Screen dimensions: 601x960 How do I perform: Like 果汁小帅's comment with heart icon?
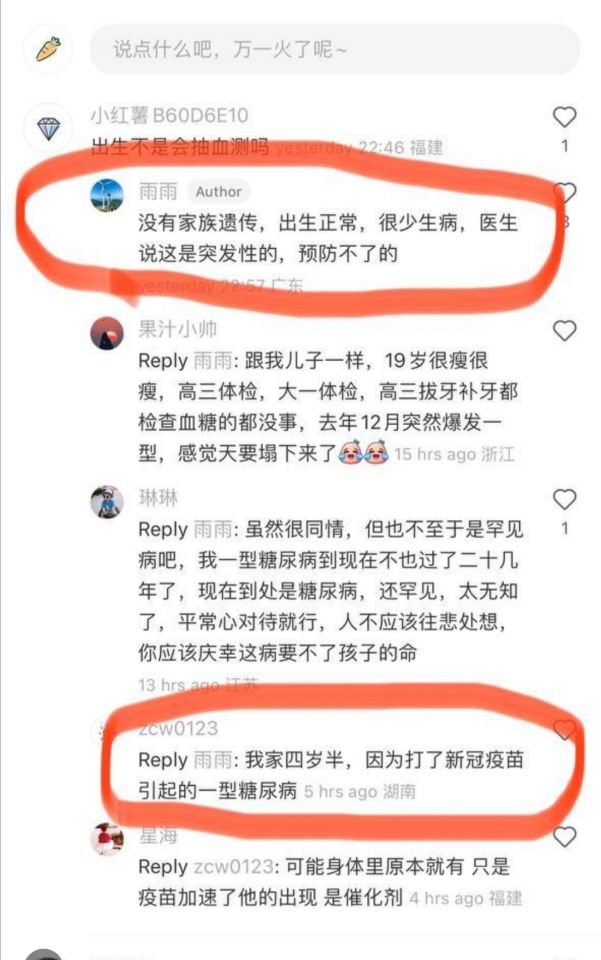[564, 331]
